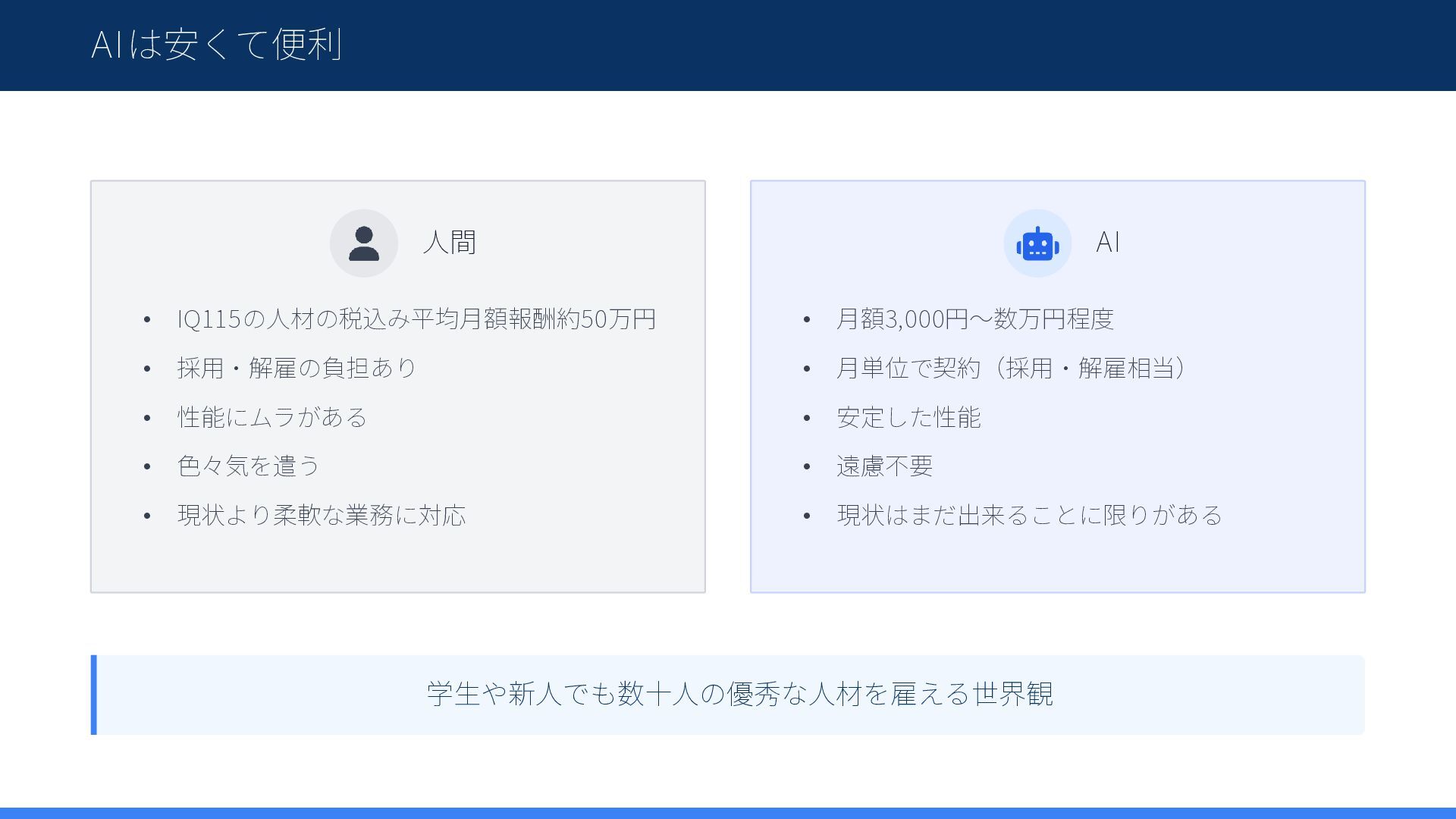
Task: Click the '人間' card heading
Action: (449, 243)
